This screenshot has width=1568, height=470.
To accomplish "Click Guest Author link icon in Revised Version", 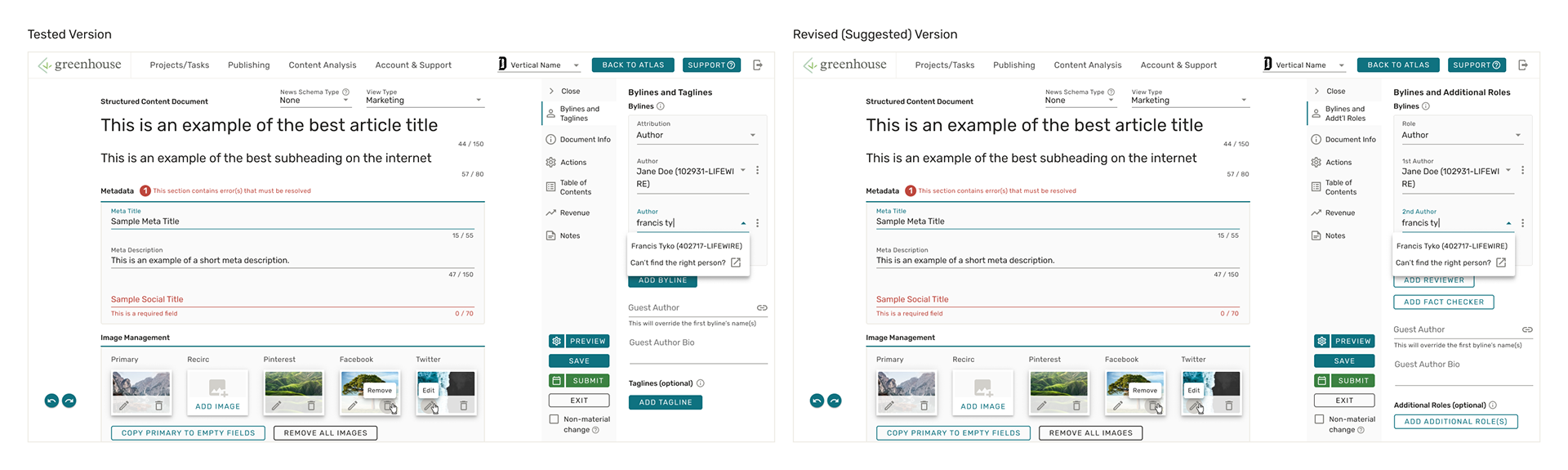I will click(x=1527, y=329).
